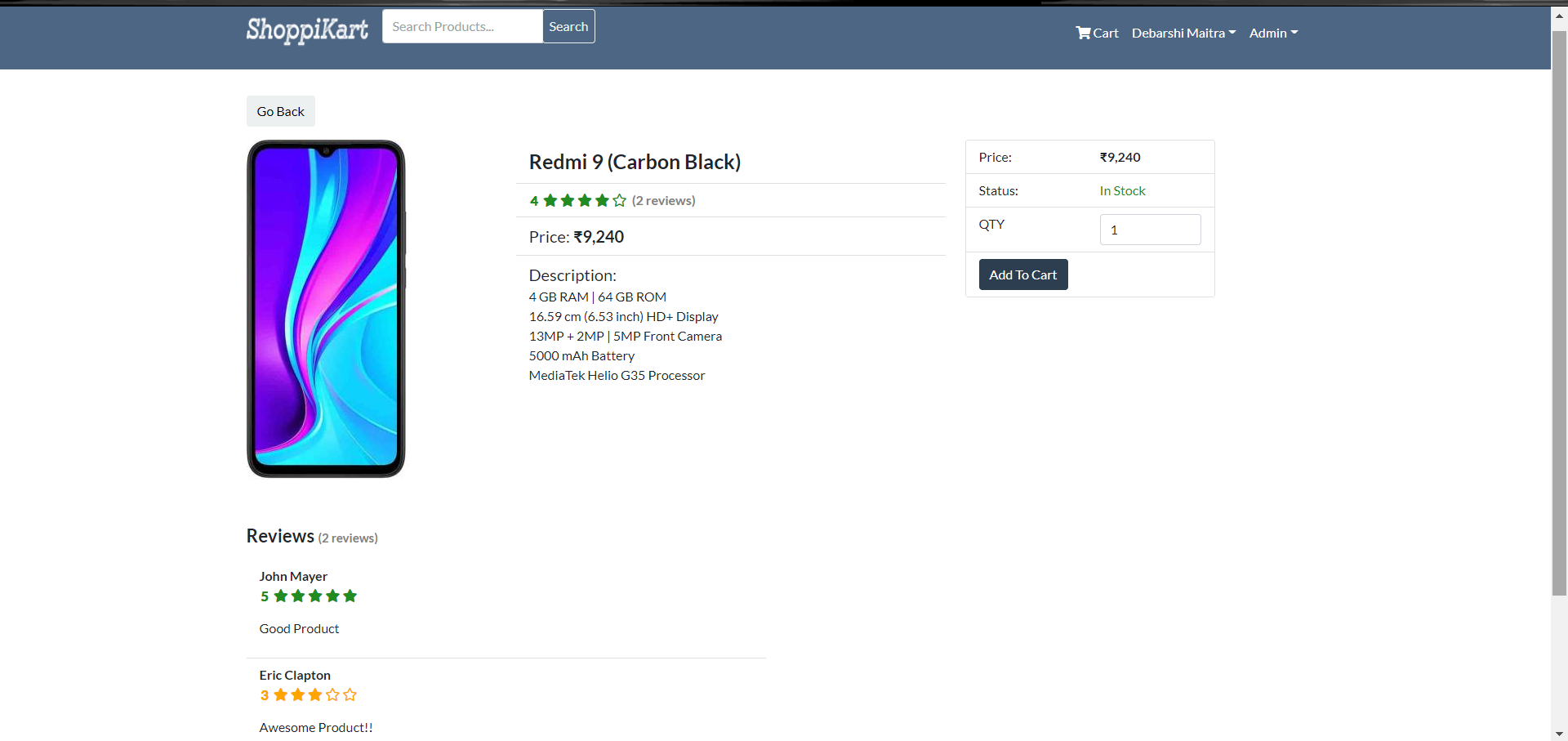Click the empty fifth star in product rating

pyautogui.click(x=620, y=200)
